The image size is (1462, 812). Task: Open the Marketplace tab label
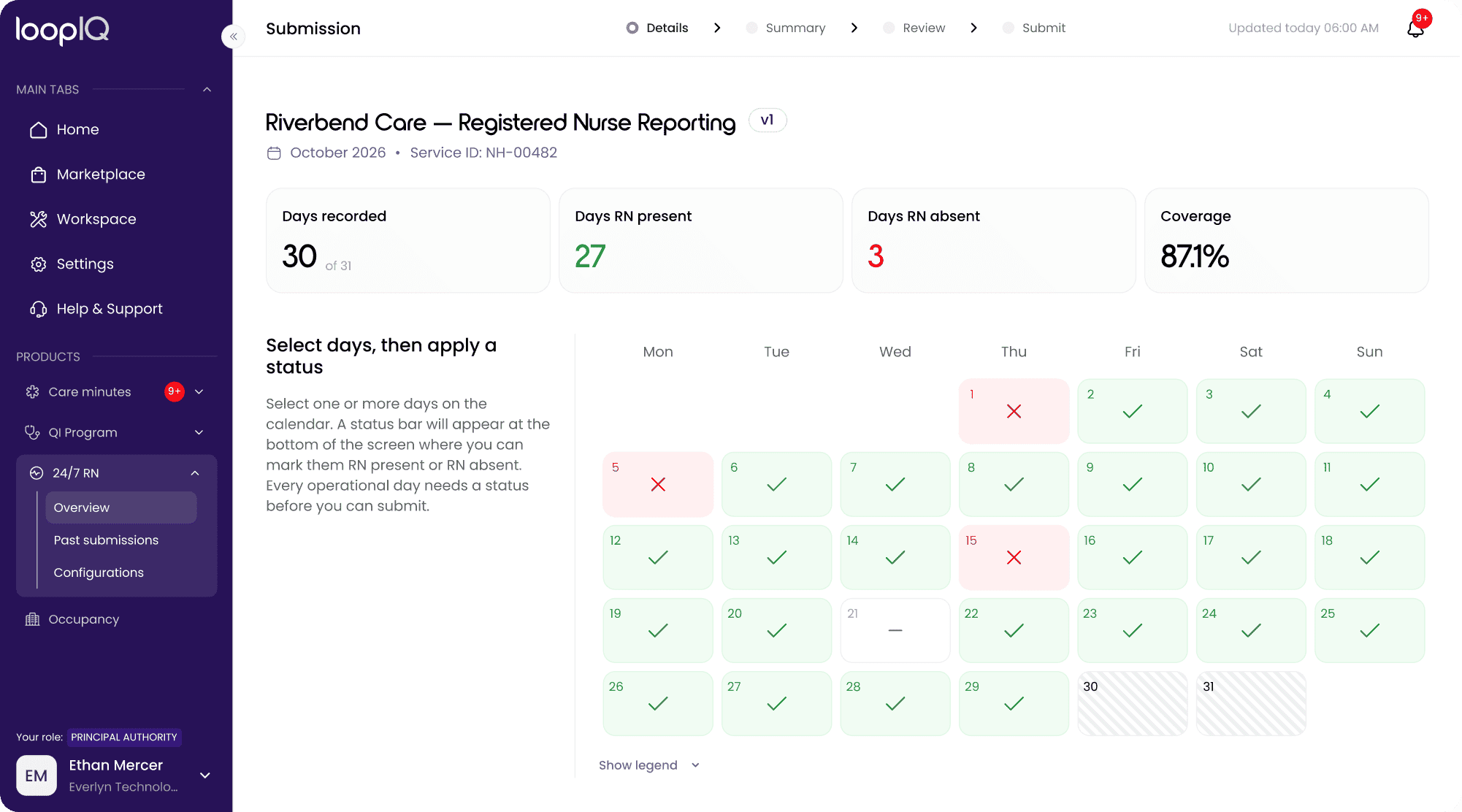[101, 175]
